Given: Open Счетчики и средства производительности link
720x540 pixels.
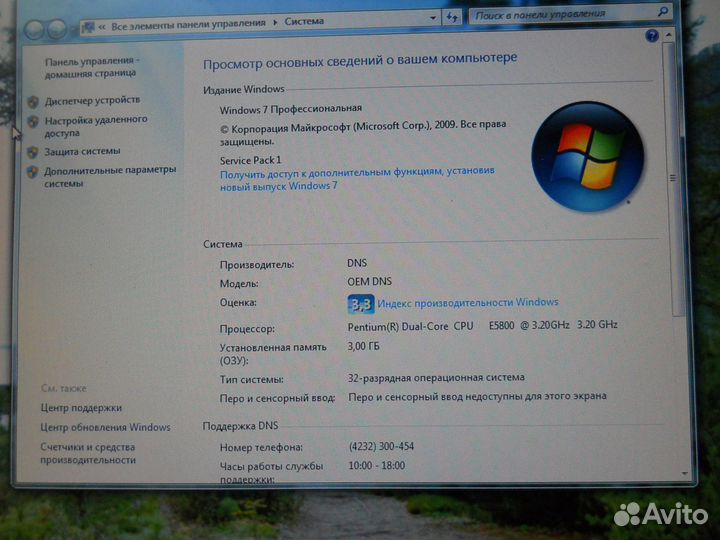Looking at the screenshot, I should point(88,453).
